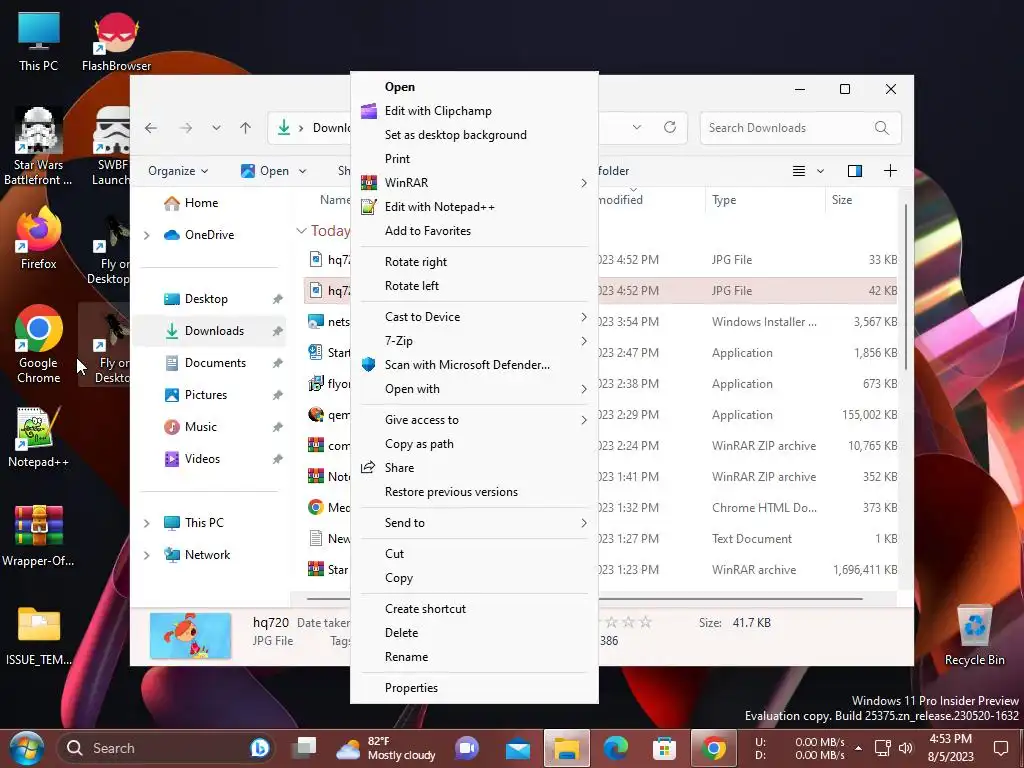Open Google Chrome desktop shortcut
Viewport: 1024px width, 768px height.
[39, 344]
